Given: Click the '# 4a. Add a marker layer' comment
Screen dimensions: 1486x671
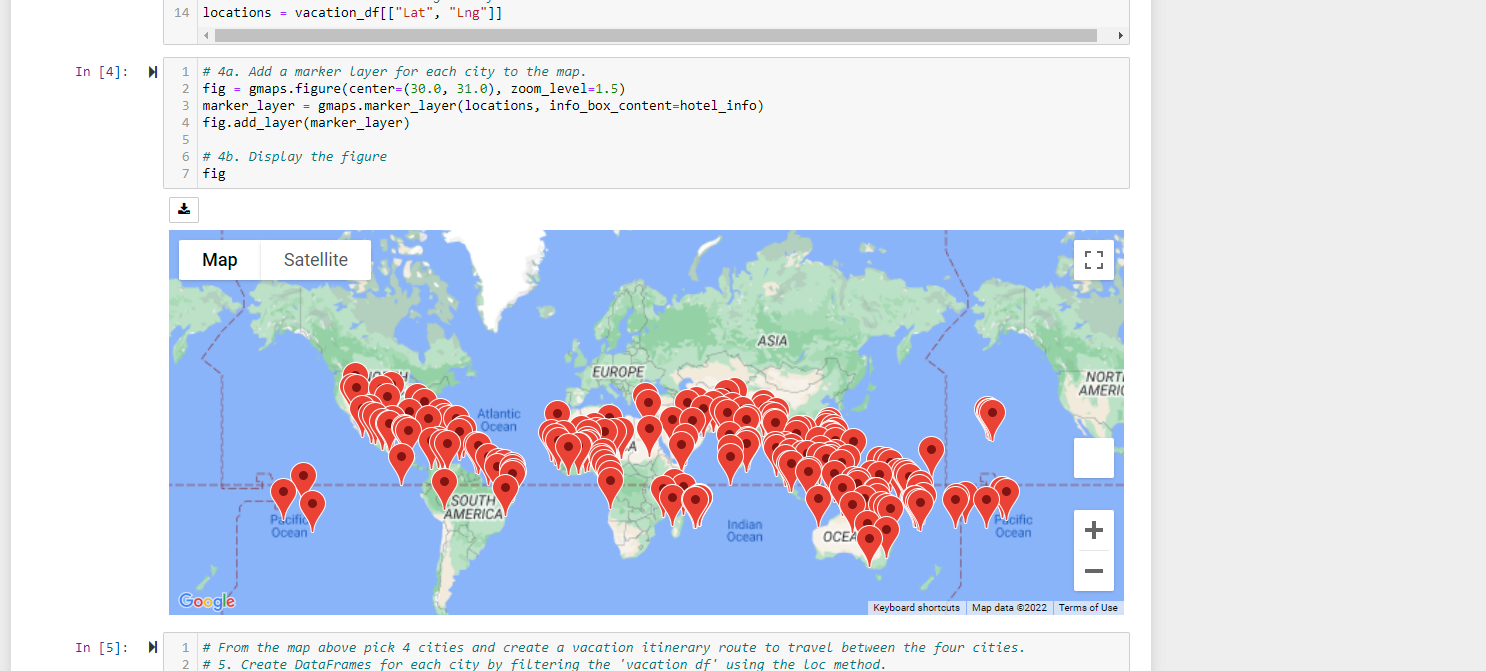Looking at the screenshot, I should point(394,72).
